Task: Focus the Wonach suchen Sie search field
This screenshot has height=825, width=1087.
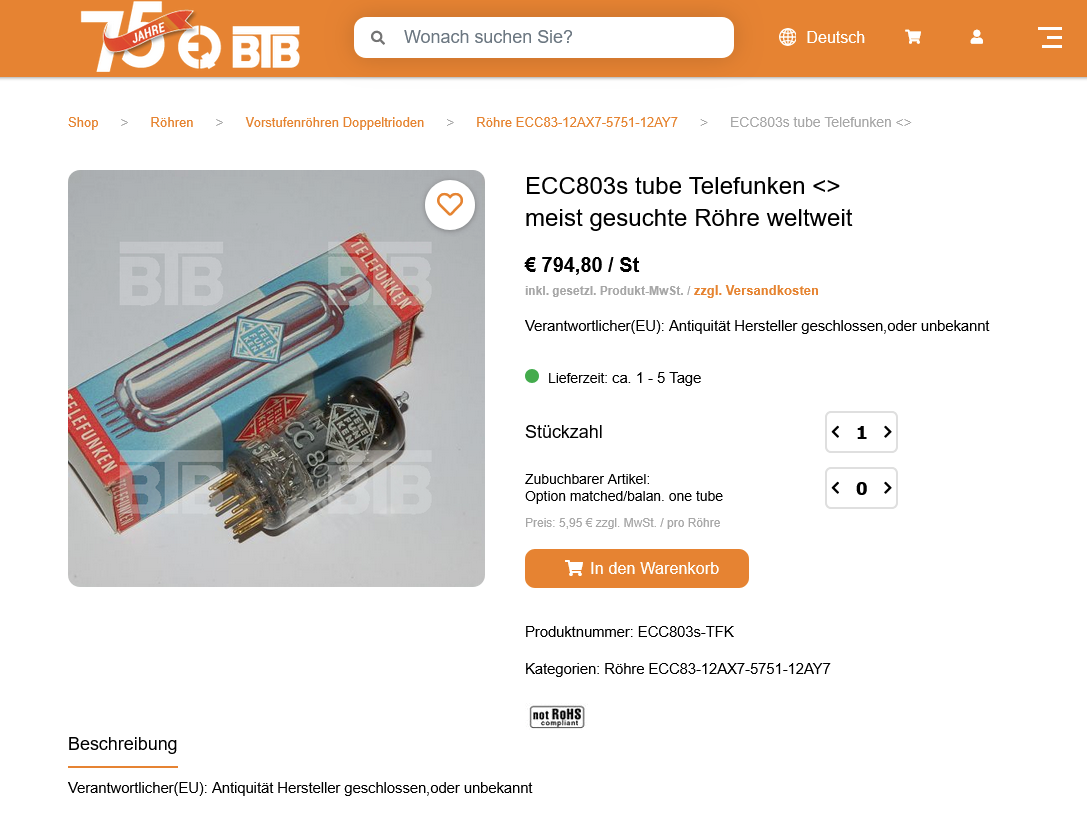Action: (544, 37)
